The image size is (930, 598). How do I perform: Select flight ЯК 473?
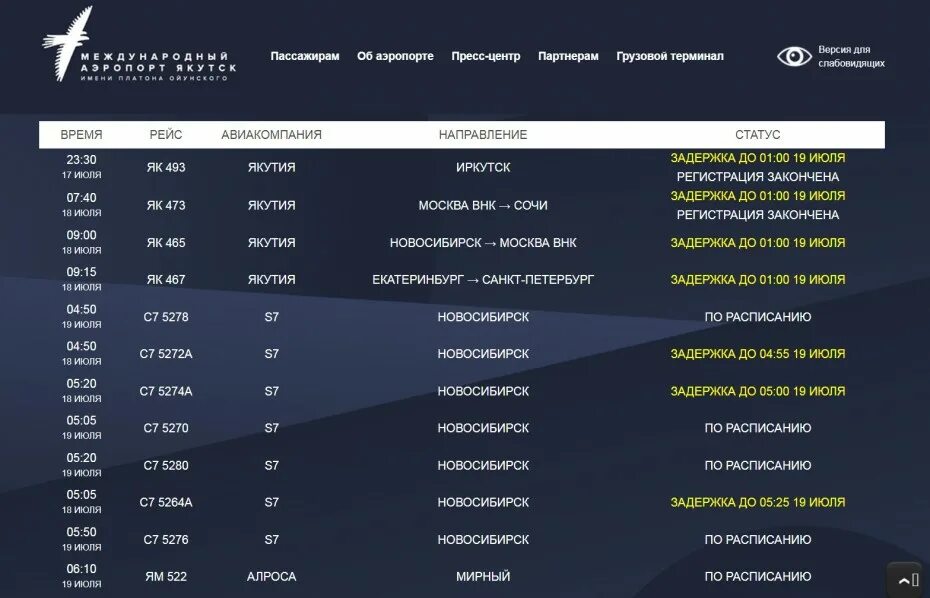point(166,205)
